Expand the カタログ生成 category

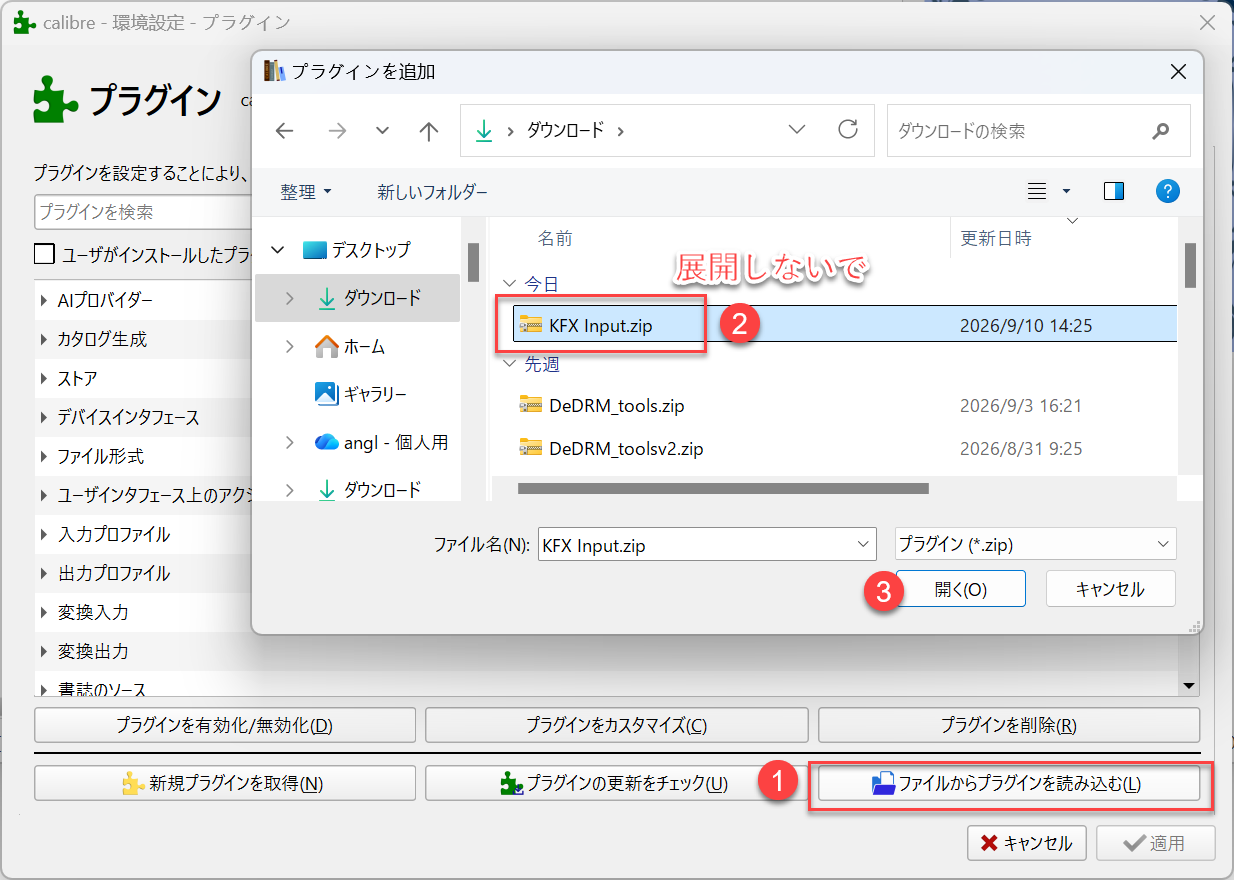click(45, 340)
